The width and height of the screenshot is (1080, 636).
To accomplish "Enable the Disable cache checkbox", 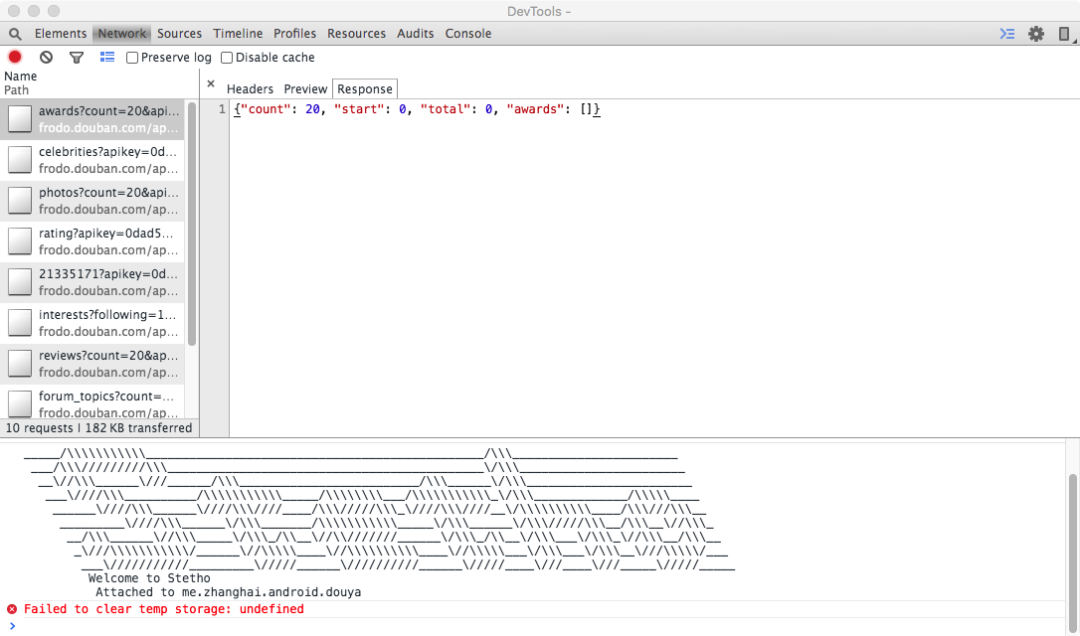I will (x=227, y=58).
